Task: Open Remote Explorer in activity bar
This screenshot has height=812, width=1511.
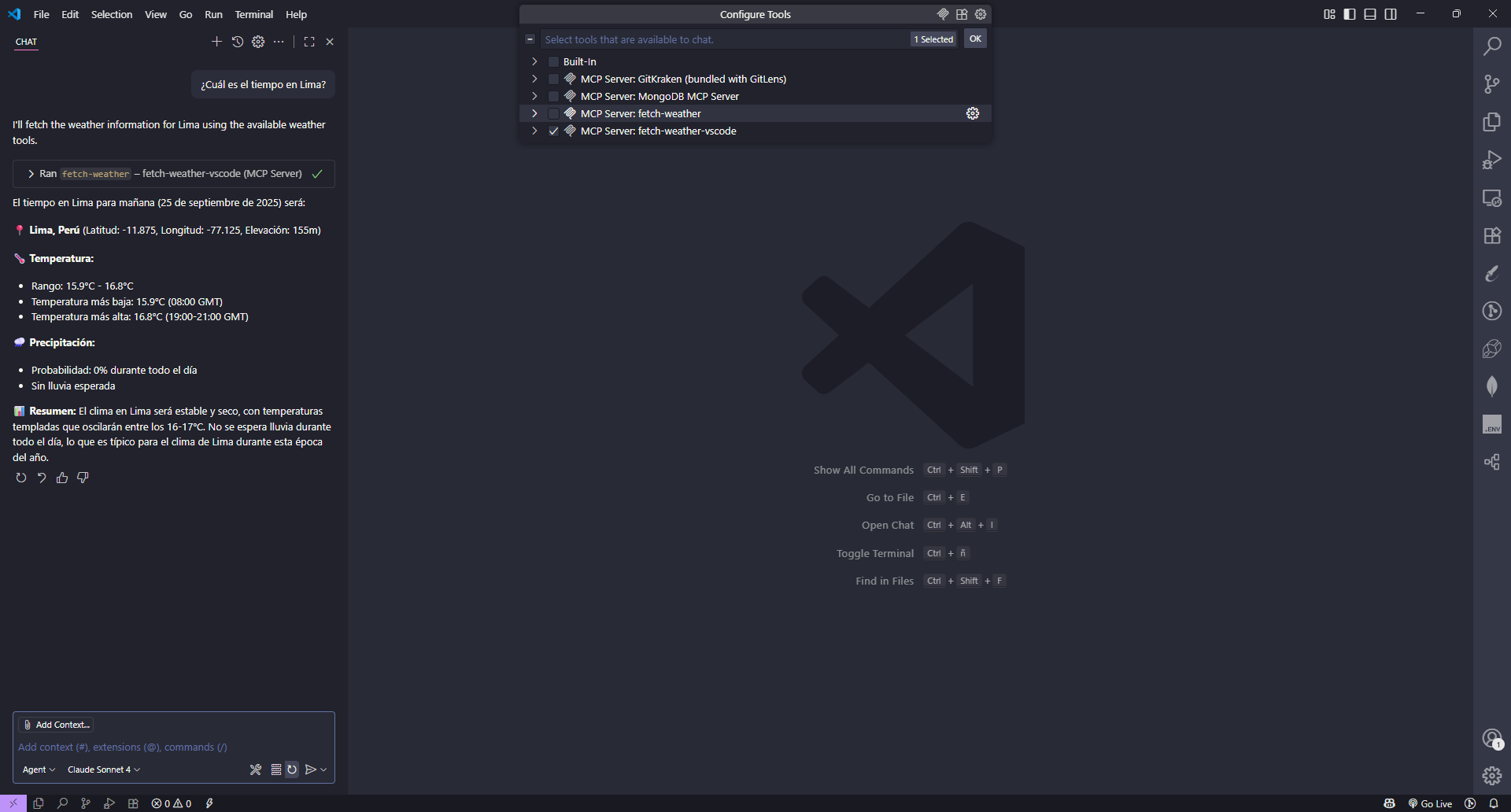Action: pyautogui.click(x=1491, y=197)
